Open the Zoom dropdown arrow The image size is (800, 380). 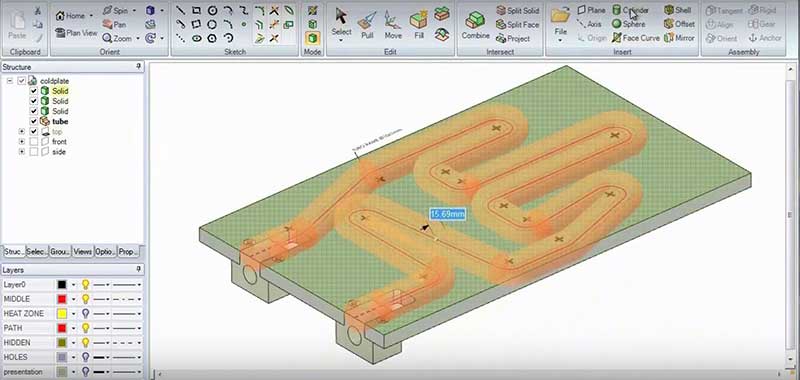coord(137,38)
